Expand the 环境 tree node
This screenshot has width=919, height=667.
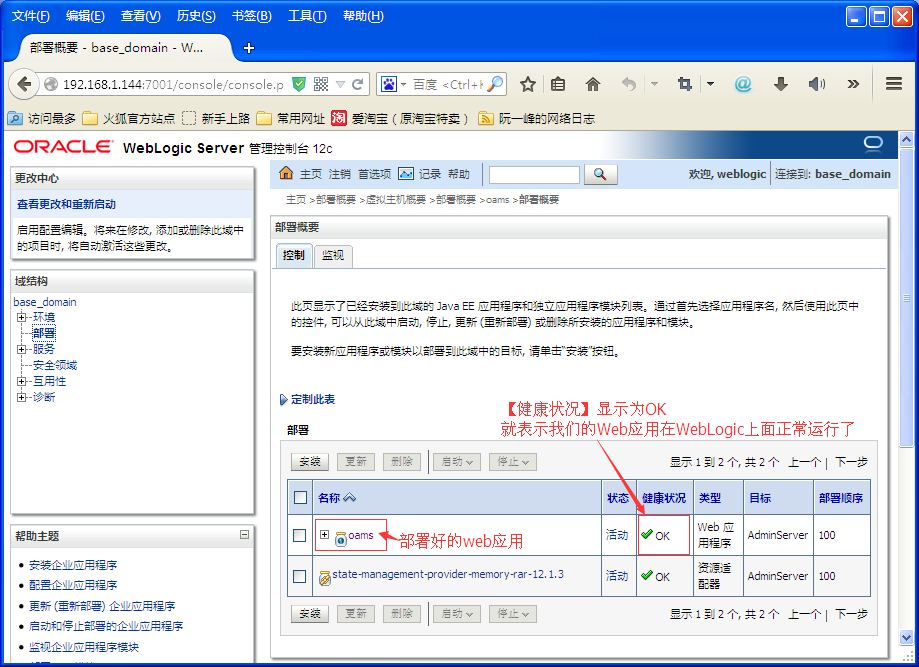pyautogui.click(x=22, y=317)
